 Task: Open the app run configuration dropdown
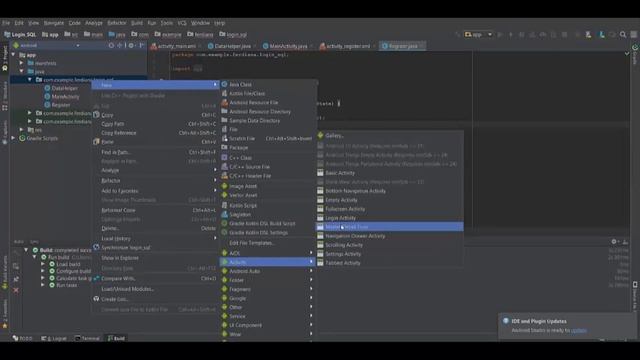478,35
